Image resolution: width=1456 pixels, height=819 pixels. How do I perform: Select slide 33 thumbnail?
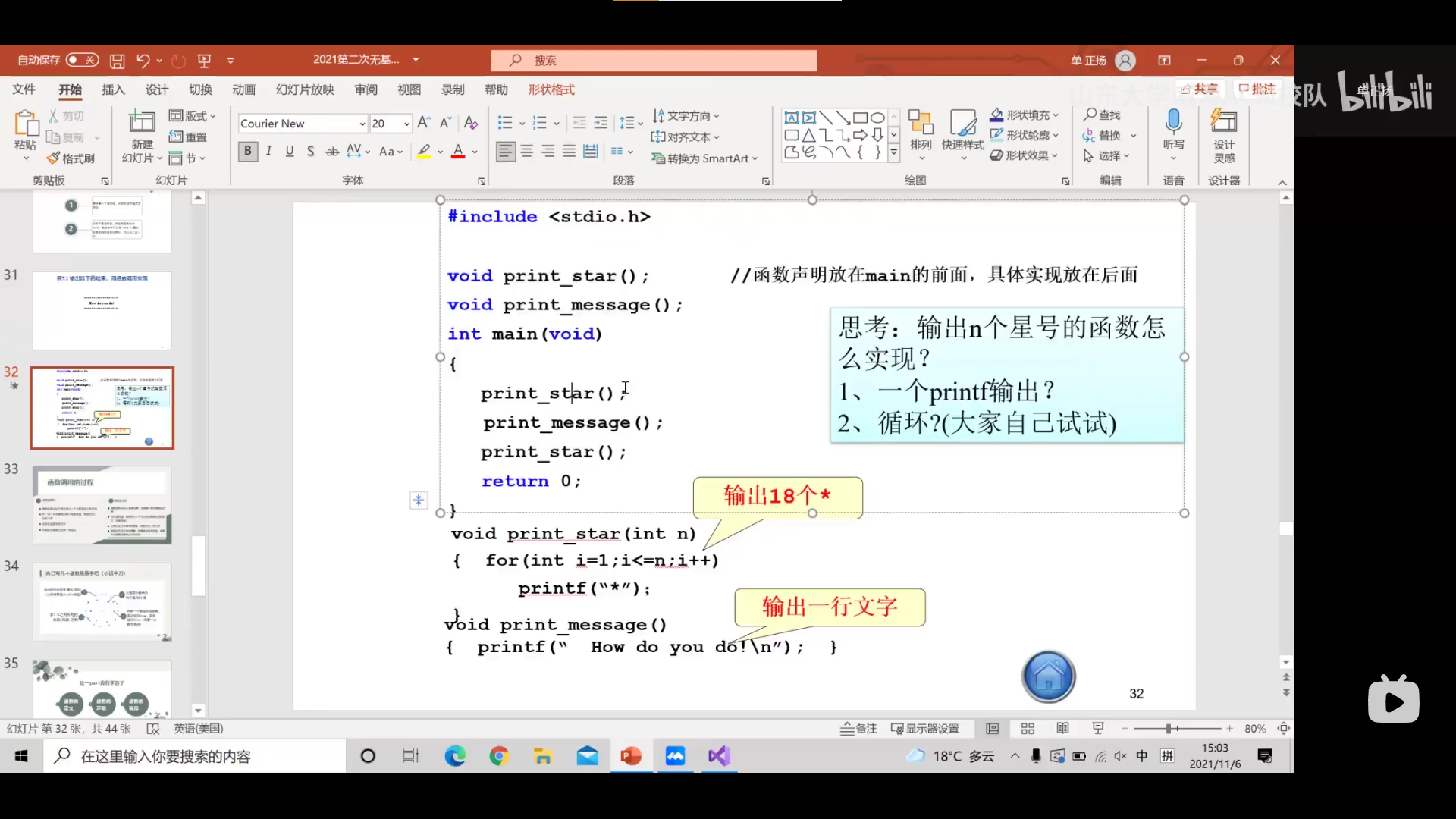[102, 505]
